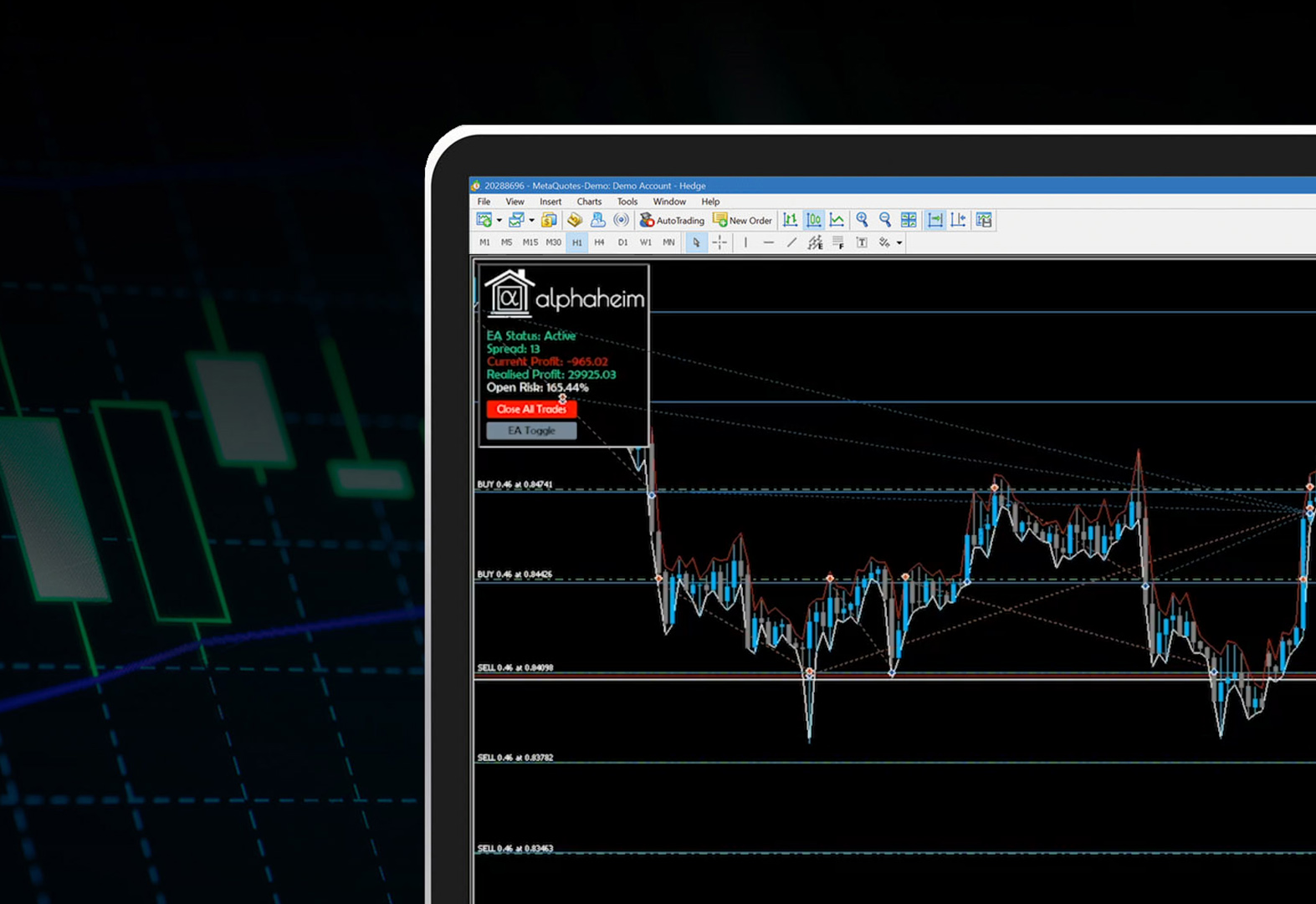
Task: Select the text label tool
Action: click(862, 243)
